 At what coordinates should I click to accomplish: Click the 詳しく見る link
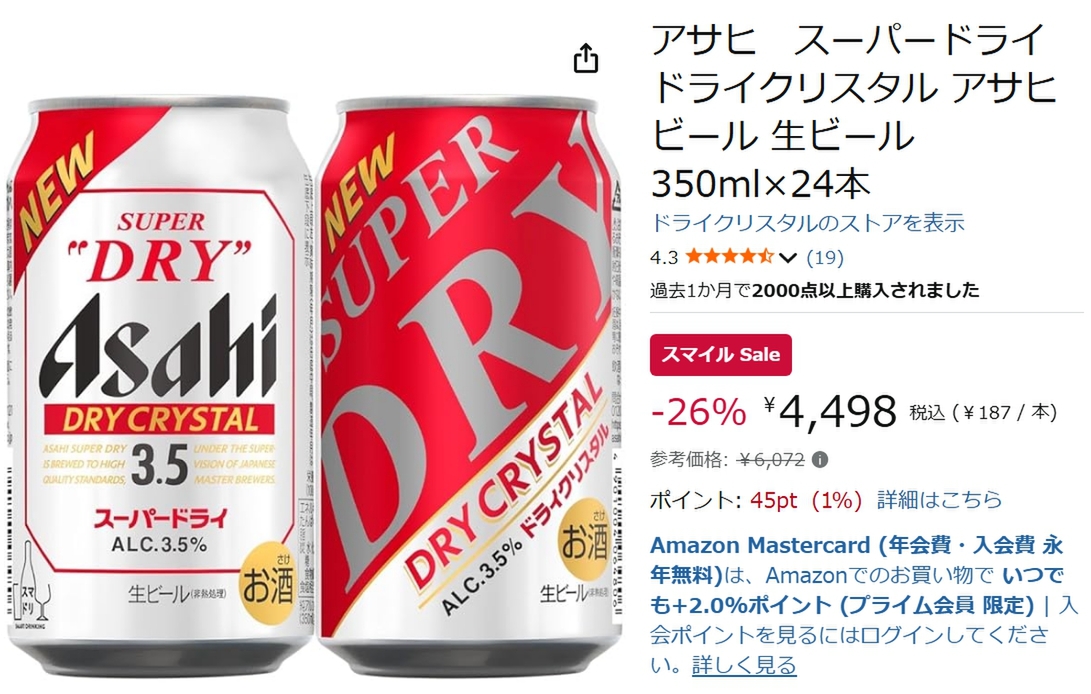[744, 665]
